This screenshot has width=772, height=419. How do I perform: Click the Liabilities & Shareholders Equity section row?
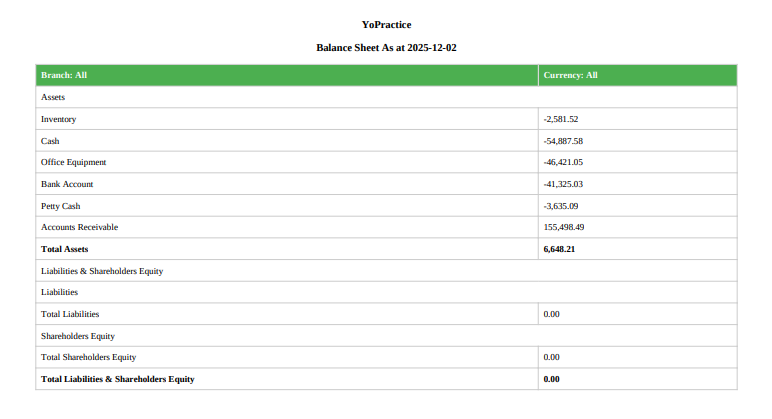pos(386,271)
